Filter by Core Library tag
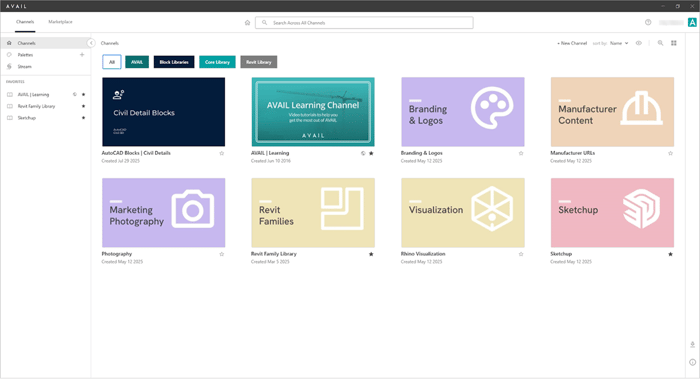 coord(217,62)
